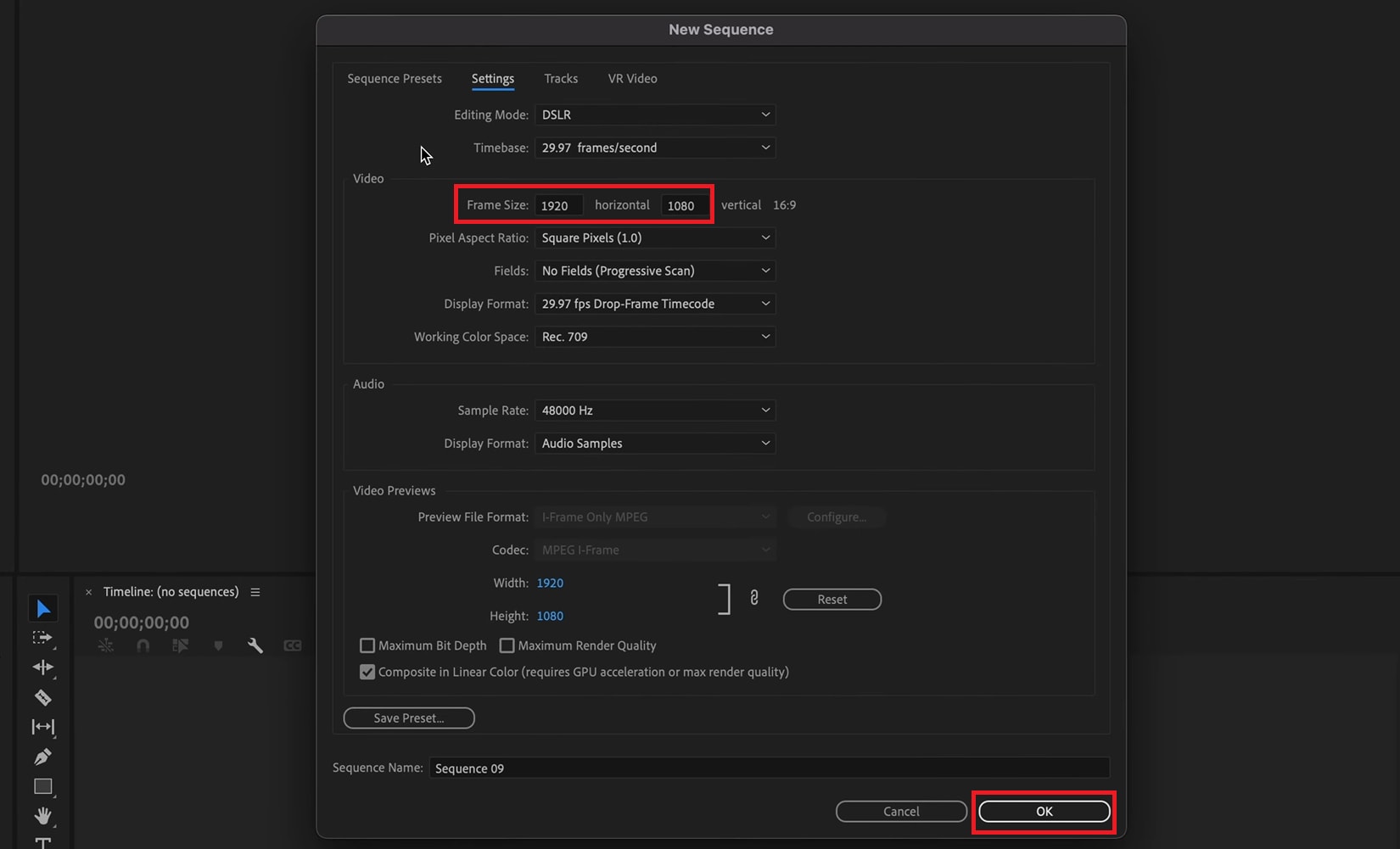
Task: Select the Razor tool
Action: click(x=43, y=697)
